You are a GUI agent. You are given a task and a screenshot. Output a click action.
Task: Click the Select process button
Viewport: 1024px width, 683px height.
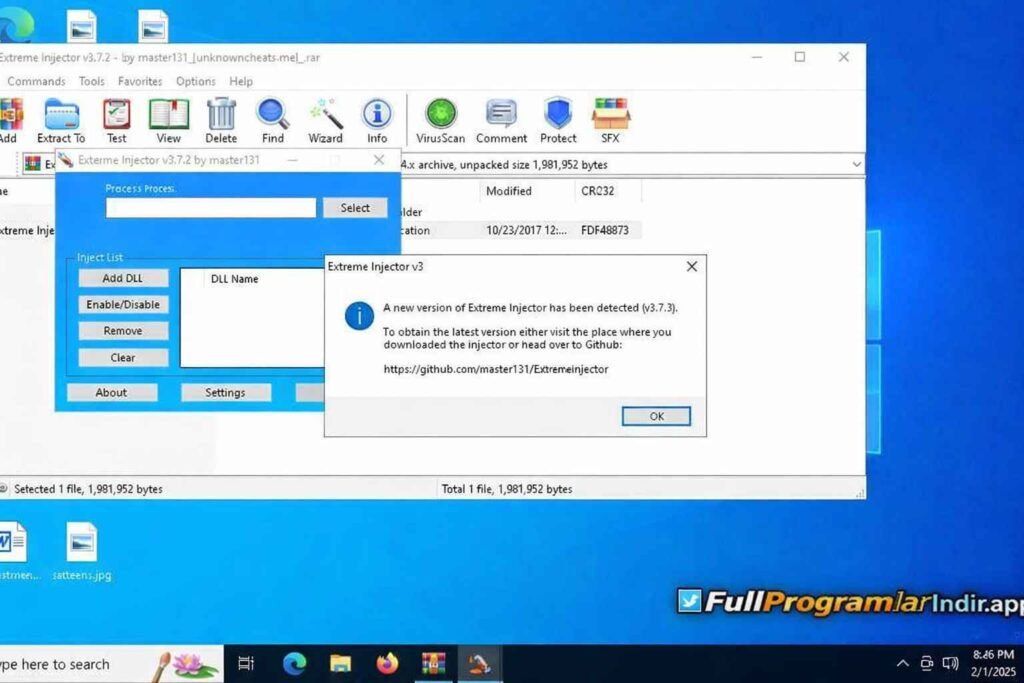[355, 208]
